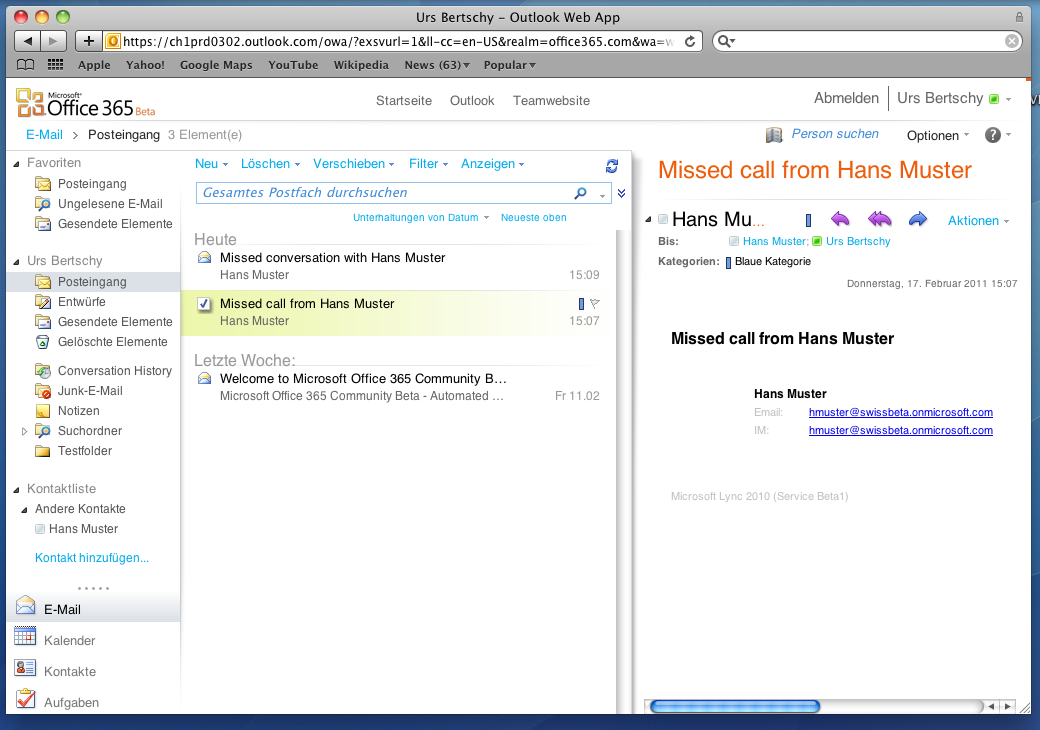Click presence box beside sender name Hans Mu...

[x=663, y=219]
